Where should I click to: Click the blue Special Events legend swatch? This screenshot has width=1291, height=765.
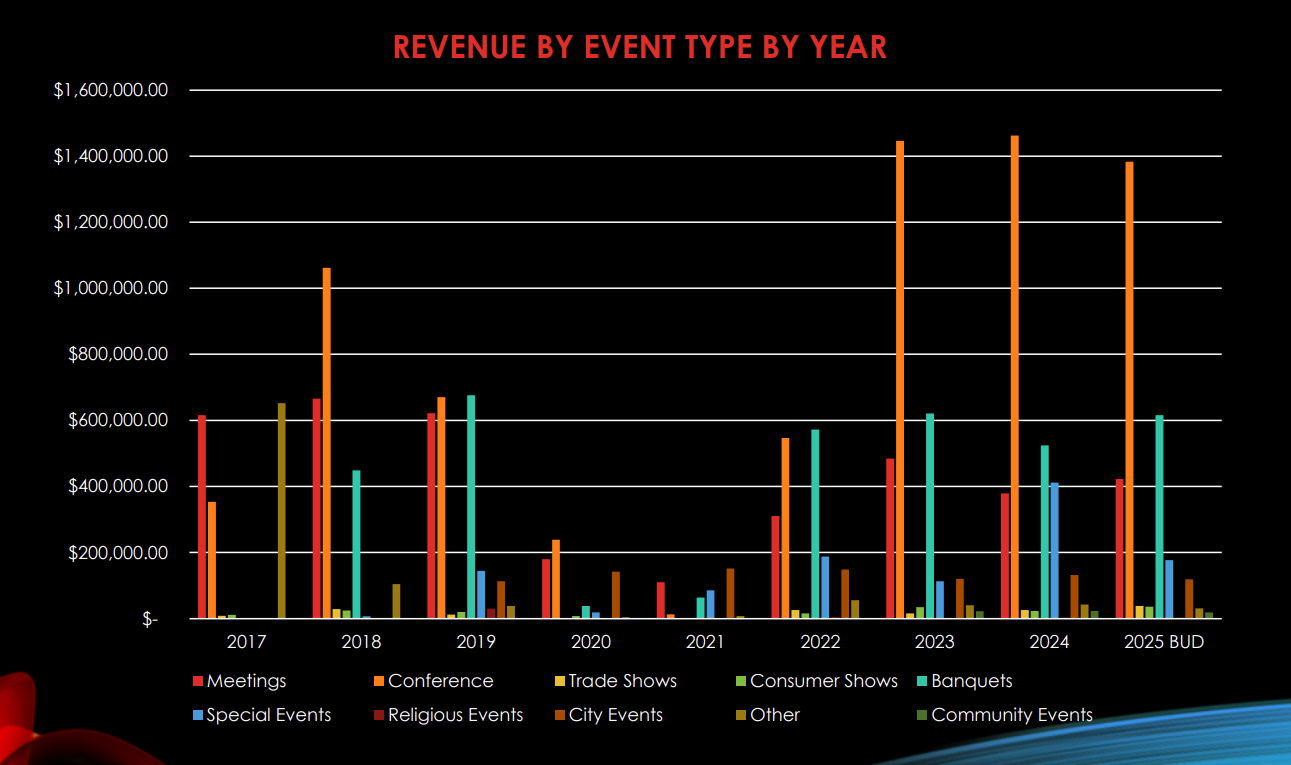coord(198,716)
